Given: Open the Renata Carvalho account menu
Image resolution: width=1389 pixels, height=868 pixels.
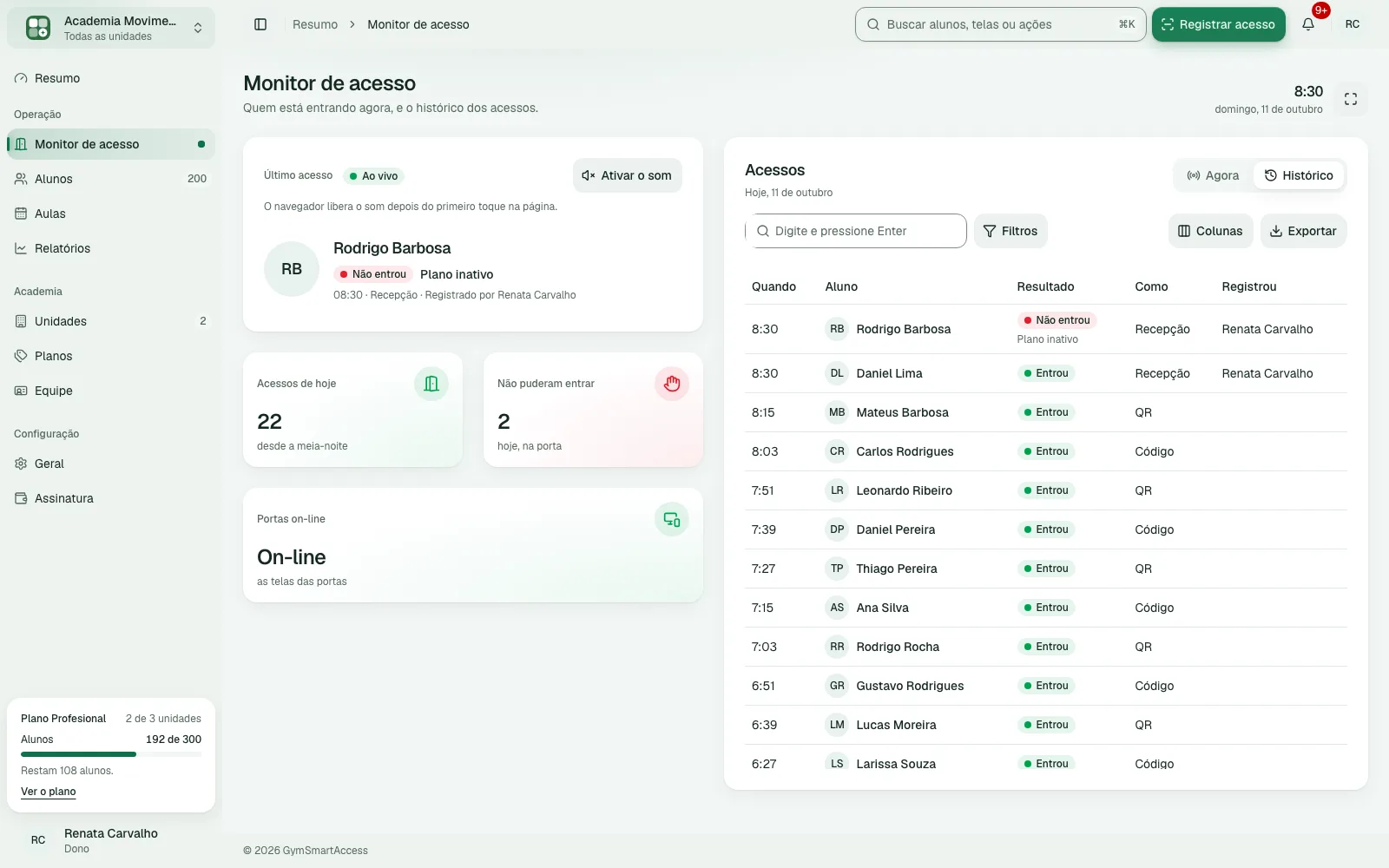Looking at the screenshot, I should tap(111, 840).
